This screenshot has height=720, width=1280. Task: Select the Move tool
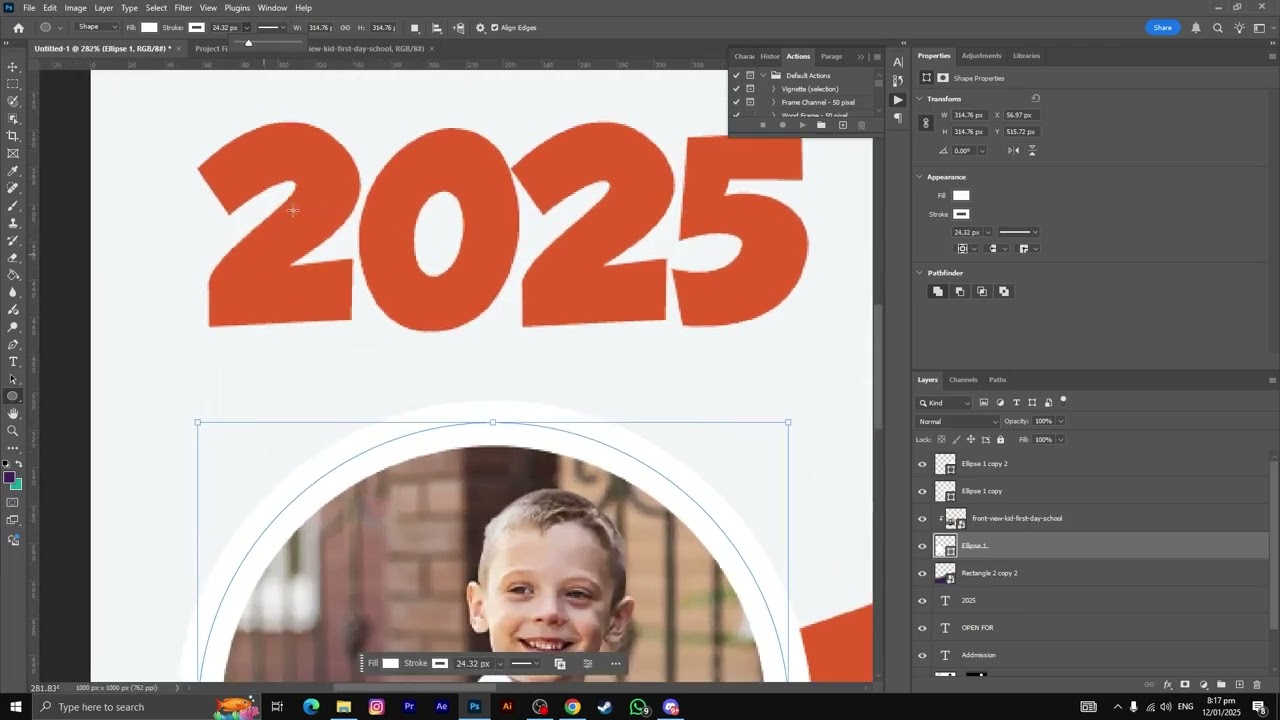coord(13,67)
